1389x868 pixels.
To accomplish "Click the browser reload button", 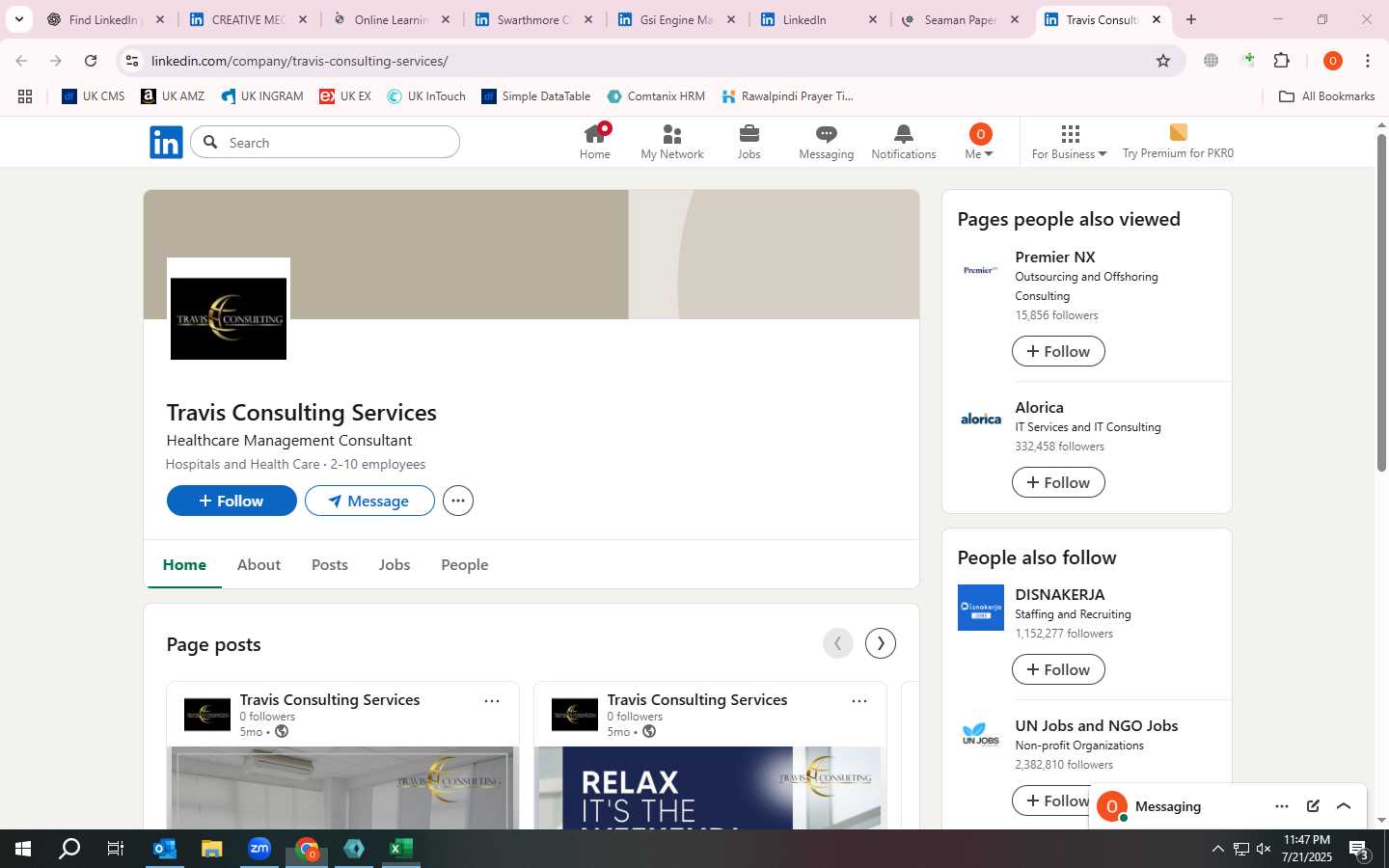I will [91, 61].
